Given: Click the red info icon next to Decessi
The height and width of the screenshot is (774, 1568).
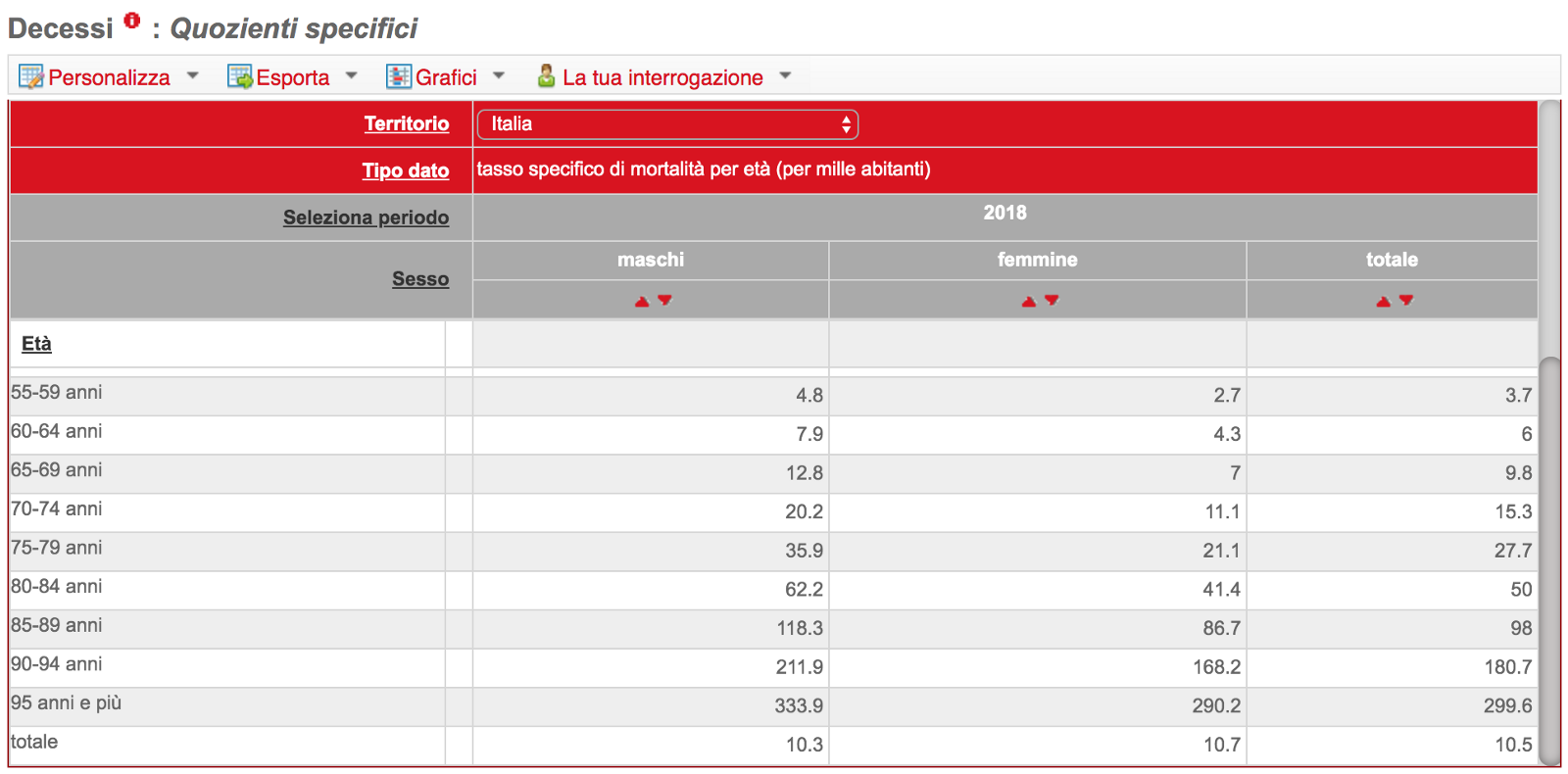Looking at the screenshot, I should point(132,21).
